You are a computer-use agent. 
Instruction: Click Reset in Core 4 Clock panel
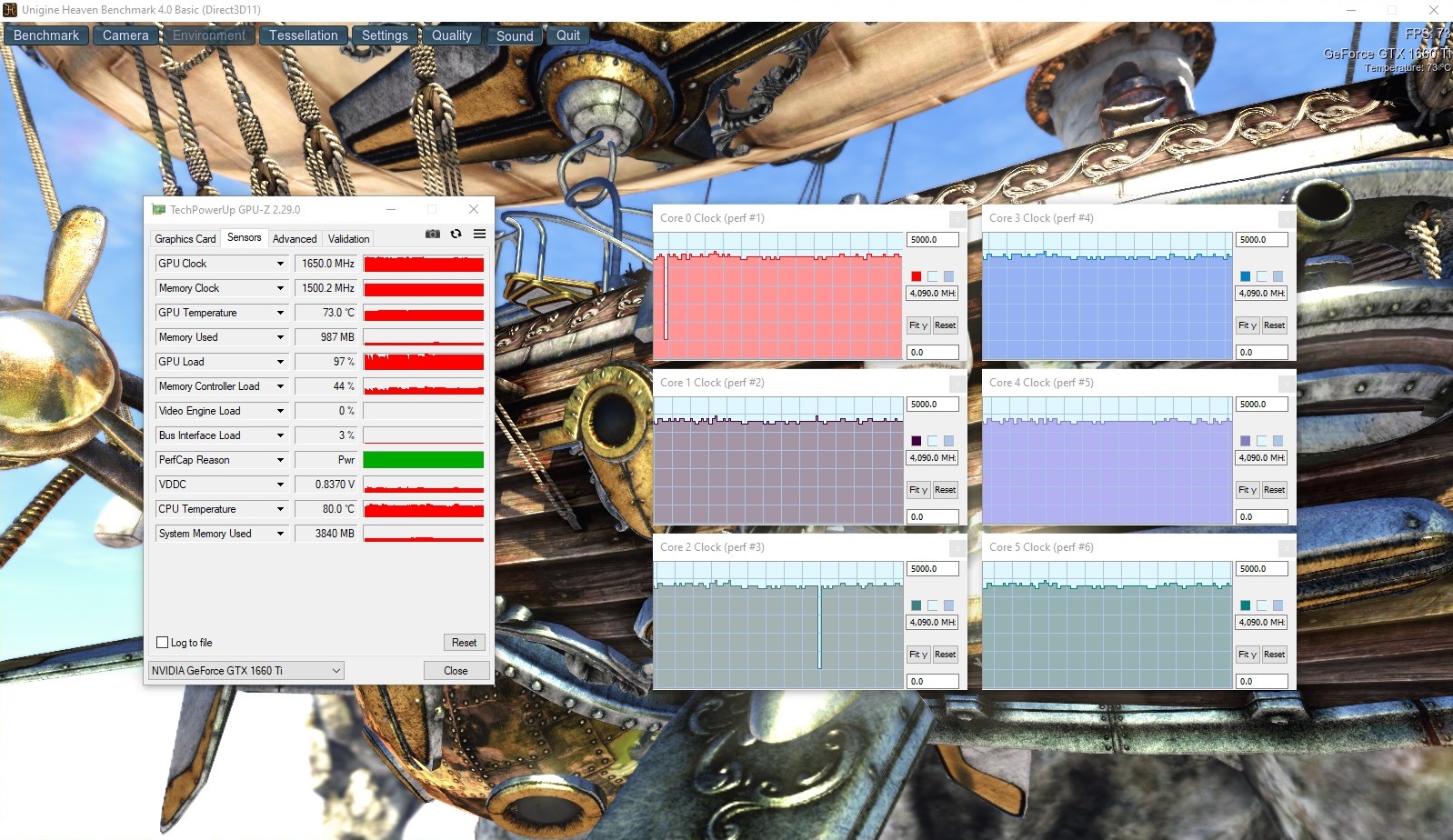point(1275,490)
